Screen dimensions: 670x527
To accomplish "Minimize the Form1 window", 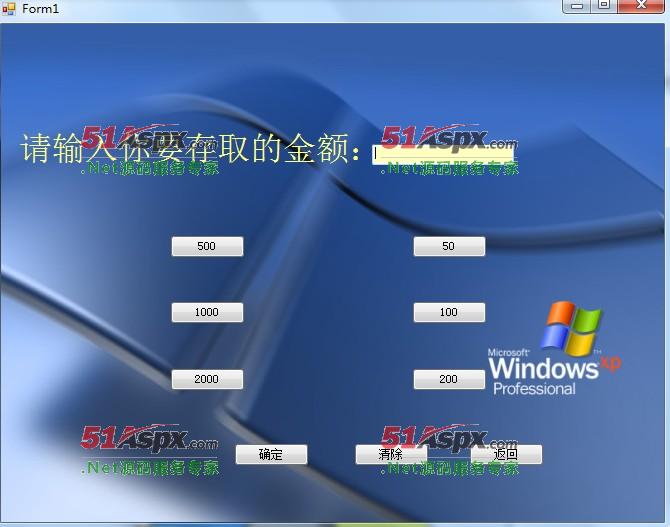I will click(577, 6).
